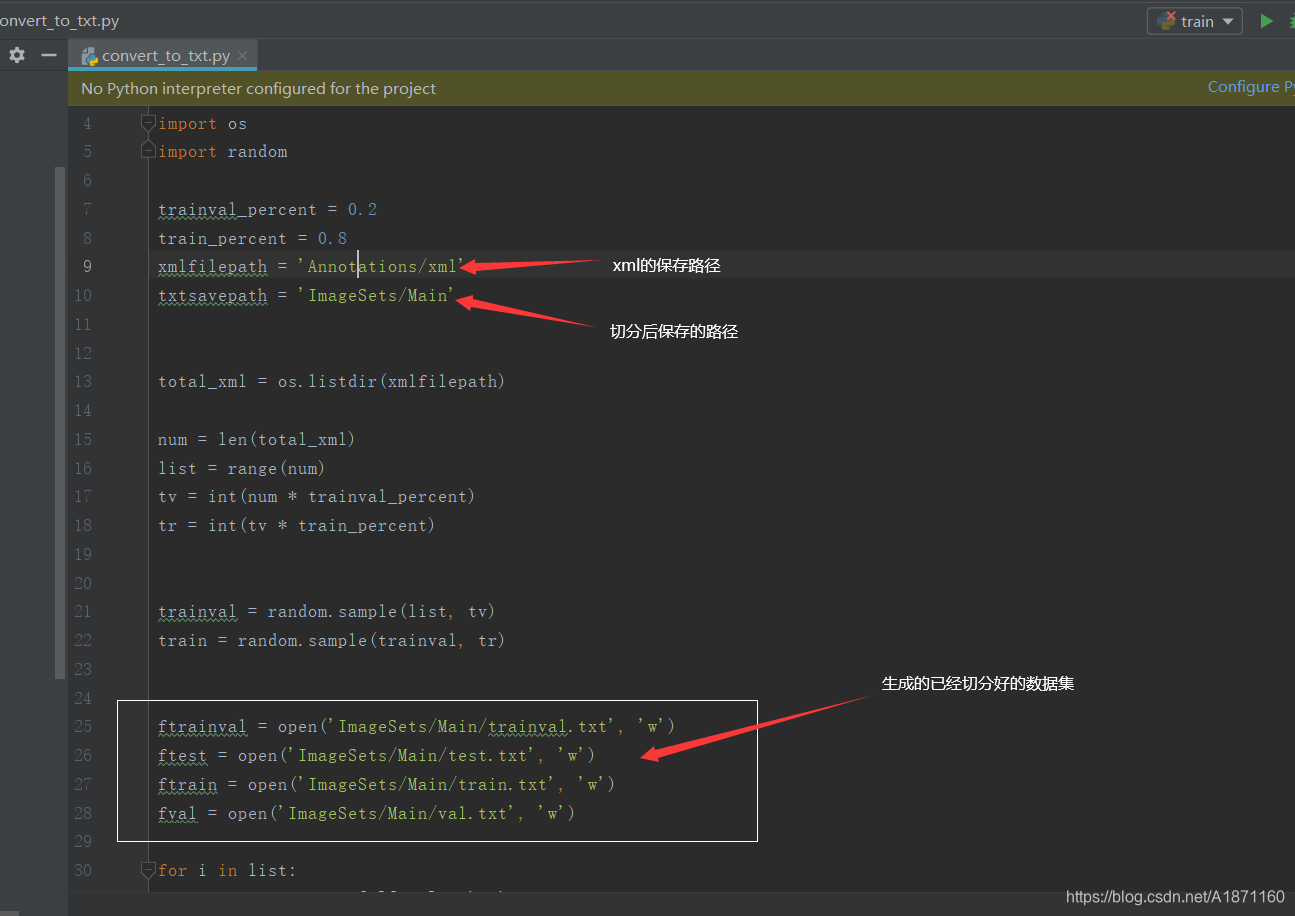Run the train configuration with the green play button
The image size is (1295, 916).
point(1266,21)
